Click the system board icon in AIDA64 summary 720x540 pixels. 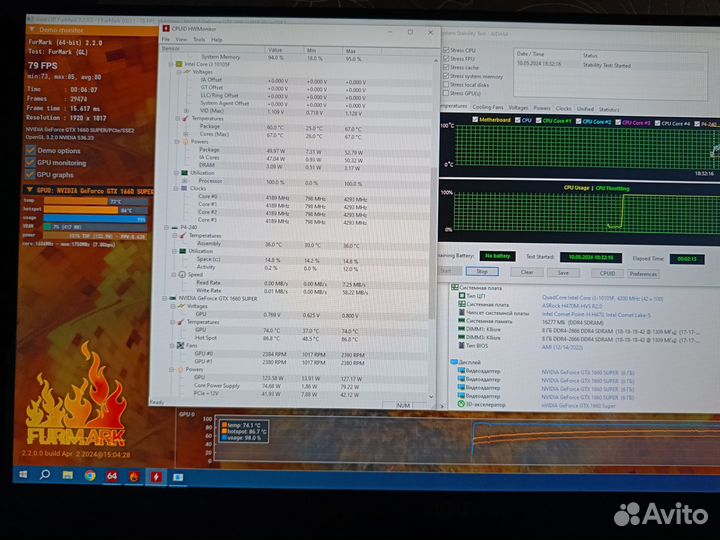pyautogui.click(x=455, y=287)
